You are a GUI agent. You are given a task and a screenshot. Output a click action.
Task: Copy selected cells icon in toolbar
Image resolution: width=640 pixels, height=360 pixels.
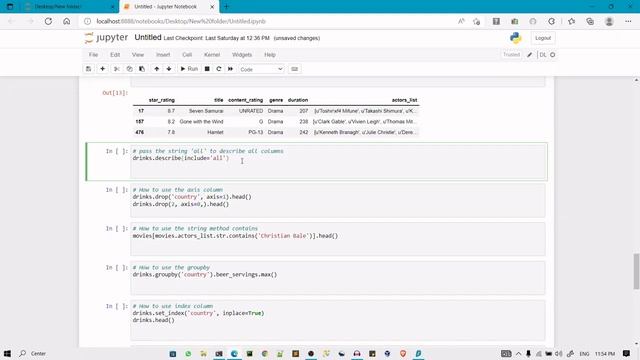pyautogui.click(x=129, y=69)
